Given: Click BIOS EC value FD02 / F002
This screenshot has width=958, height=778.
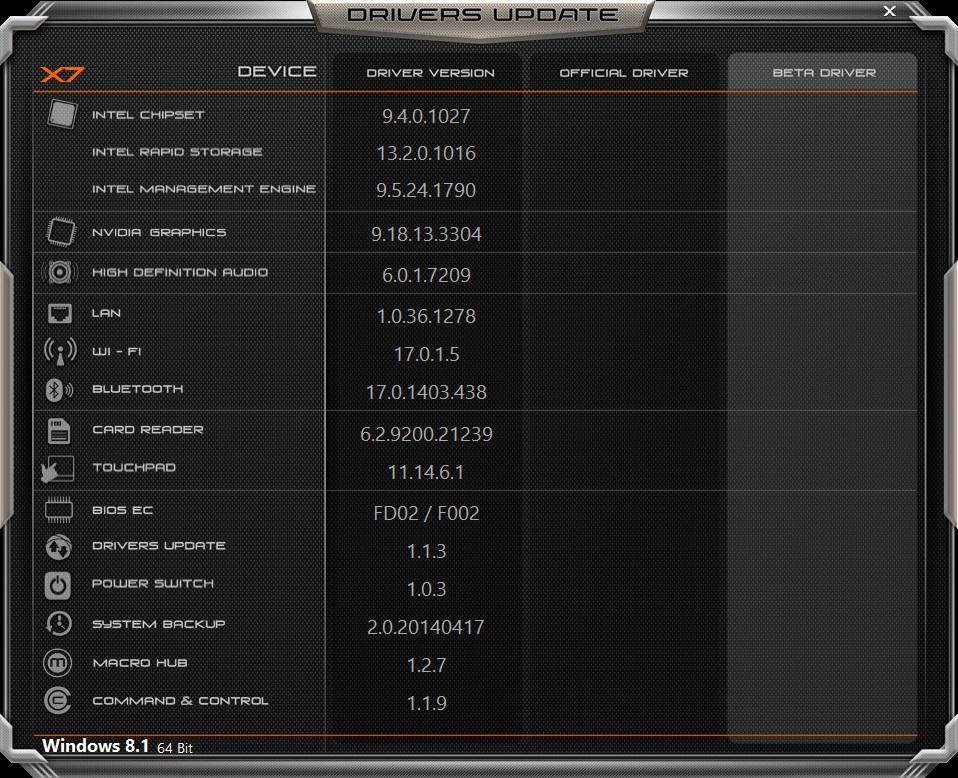Looking at the screenshot, I should pos(426,513).
